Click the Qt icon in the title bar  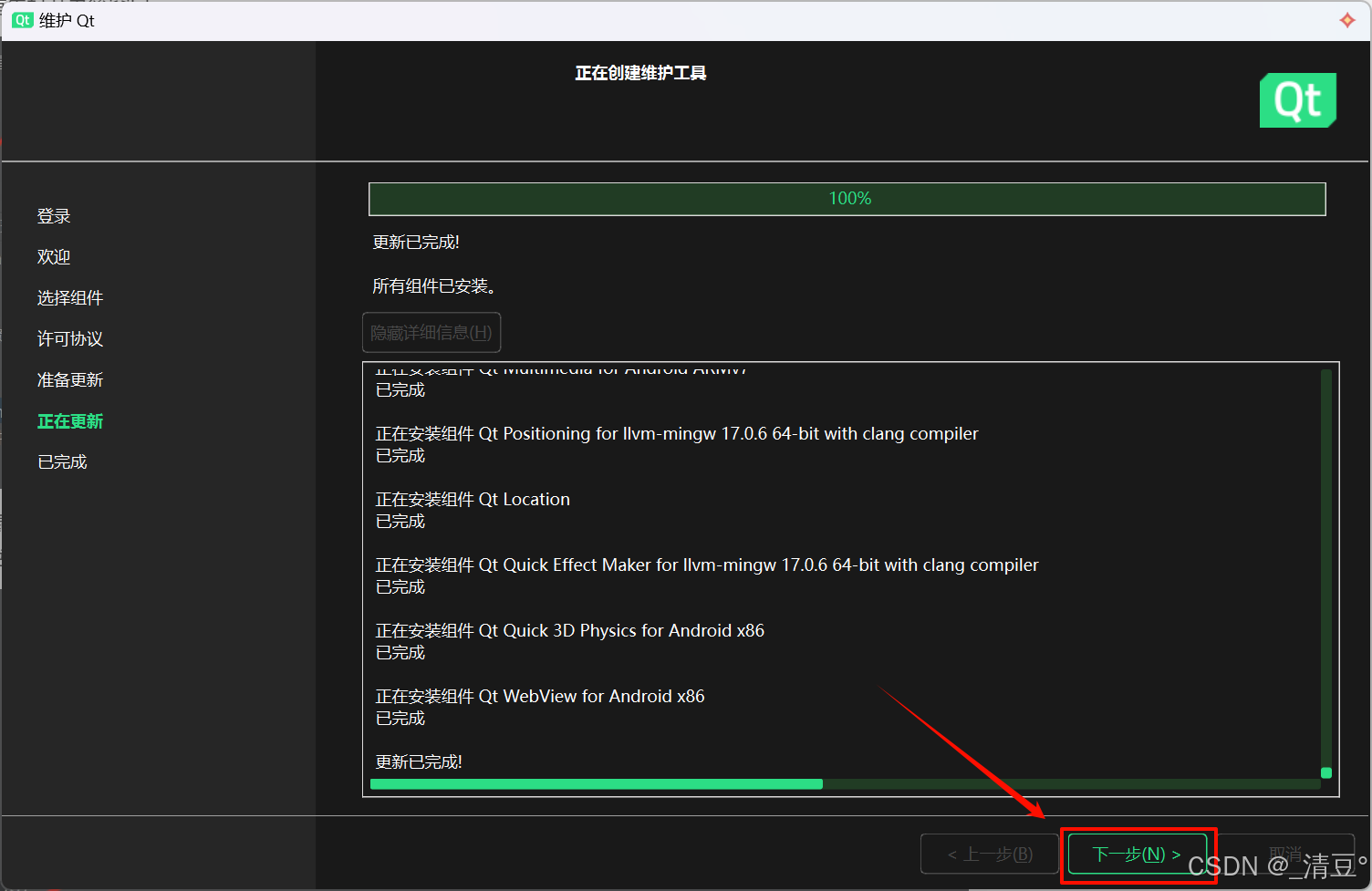[23, 20]
